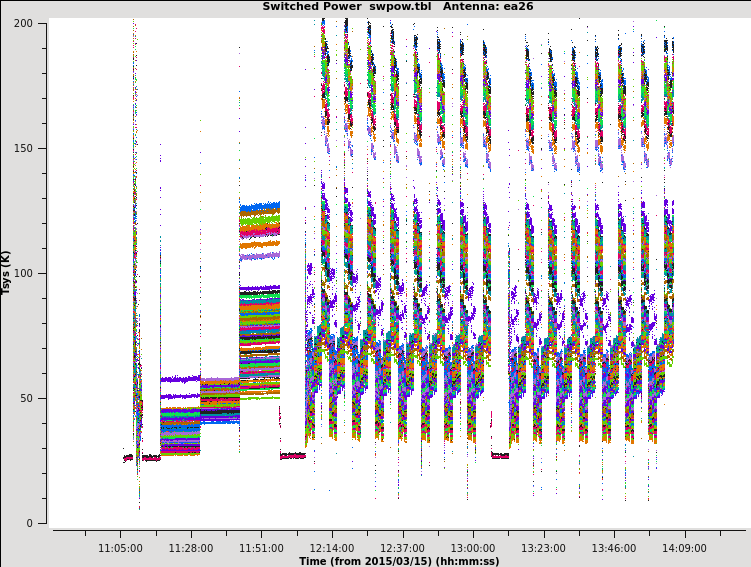
Task: Click the 0 y-axis tick label
Action: tap(30, 523)
